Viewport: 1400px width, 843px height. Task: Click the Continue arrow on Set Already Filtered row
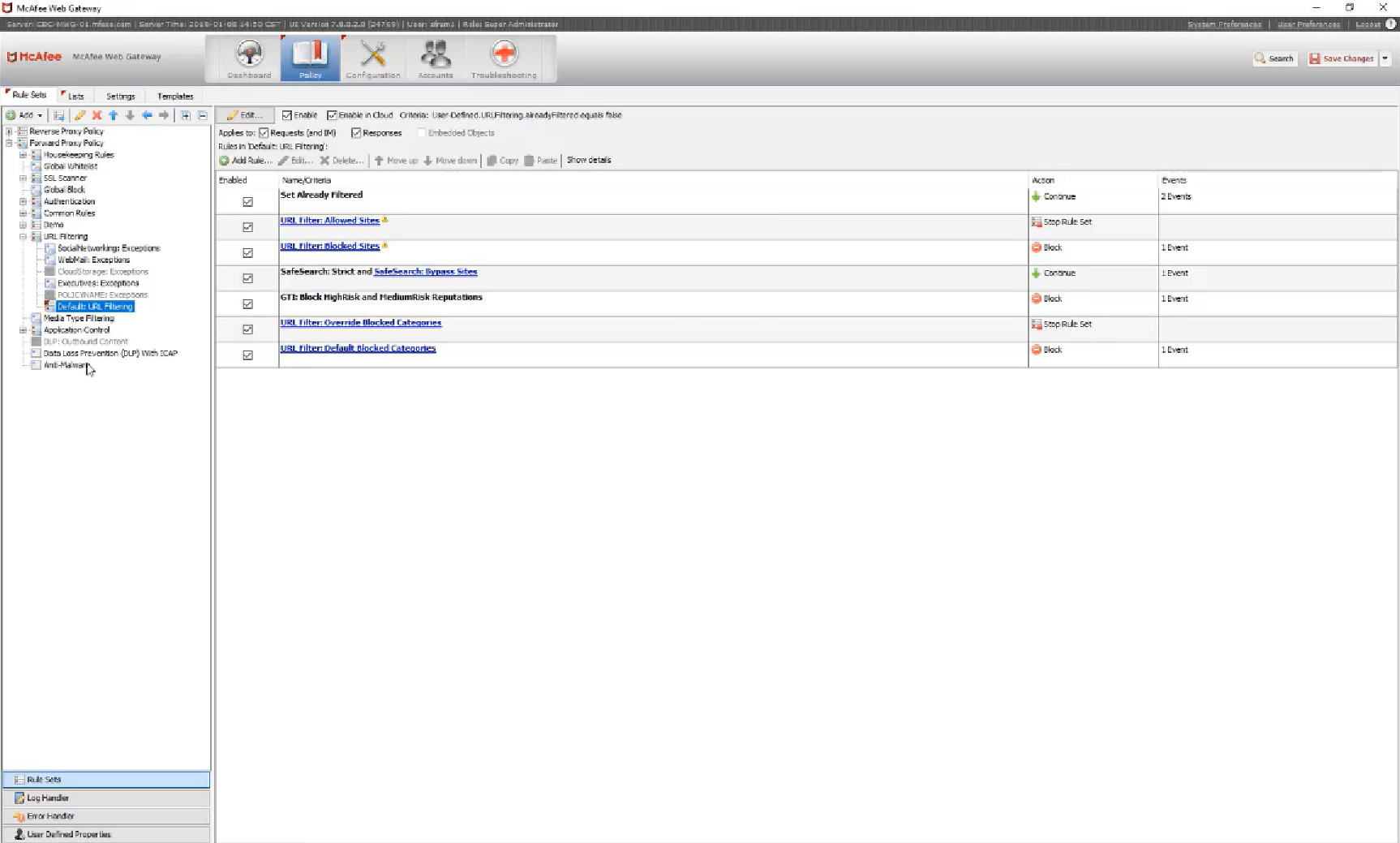point(1036,196)
